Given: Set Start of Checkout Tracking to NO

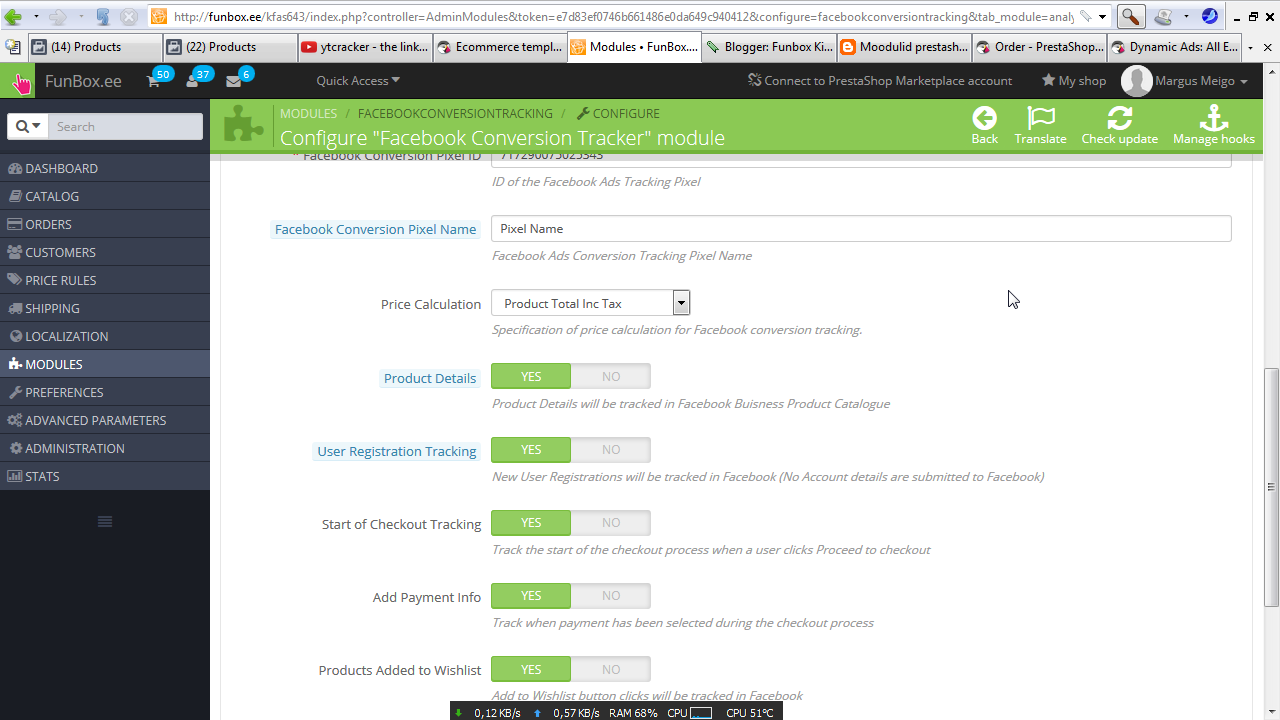Looking at the screenshot, I should (x=611, y=522).
